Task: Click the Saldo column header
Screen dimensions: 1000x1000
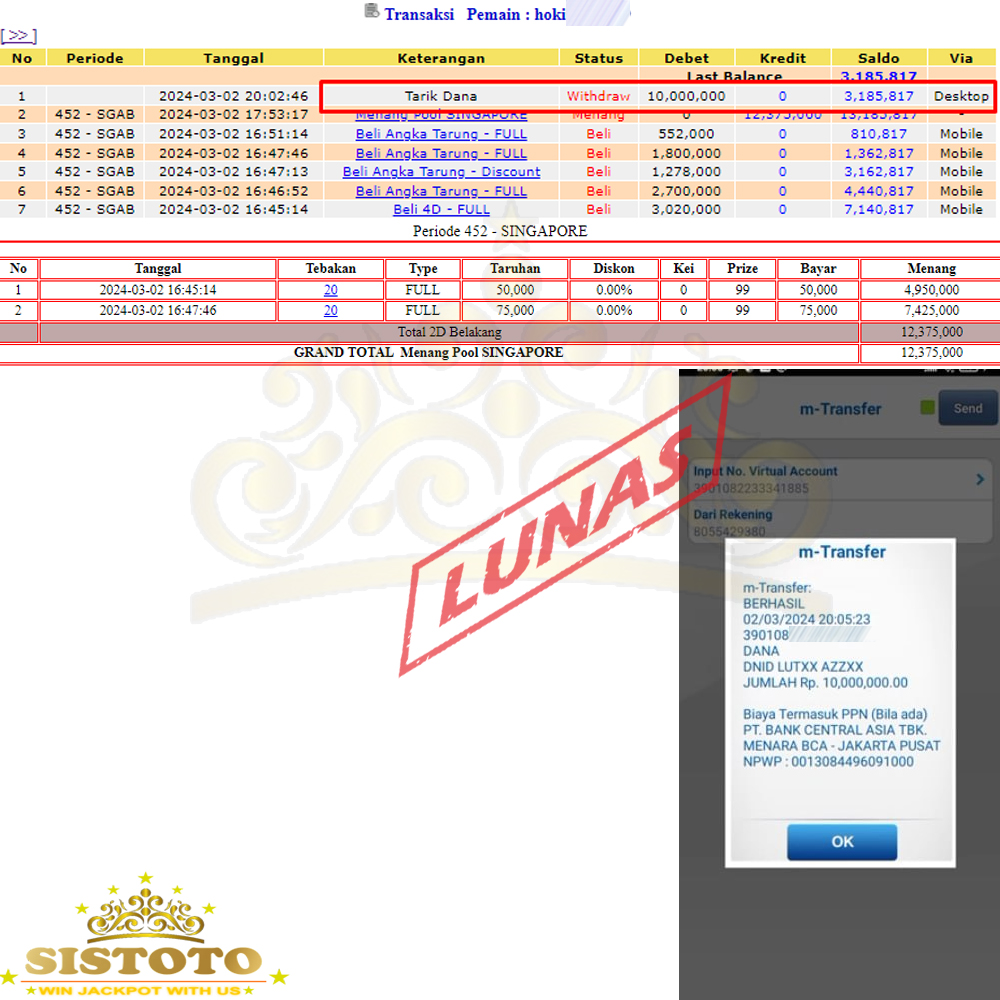Action: pyautogui.click(x=878, y=58)
